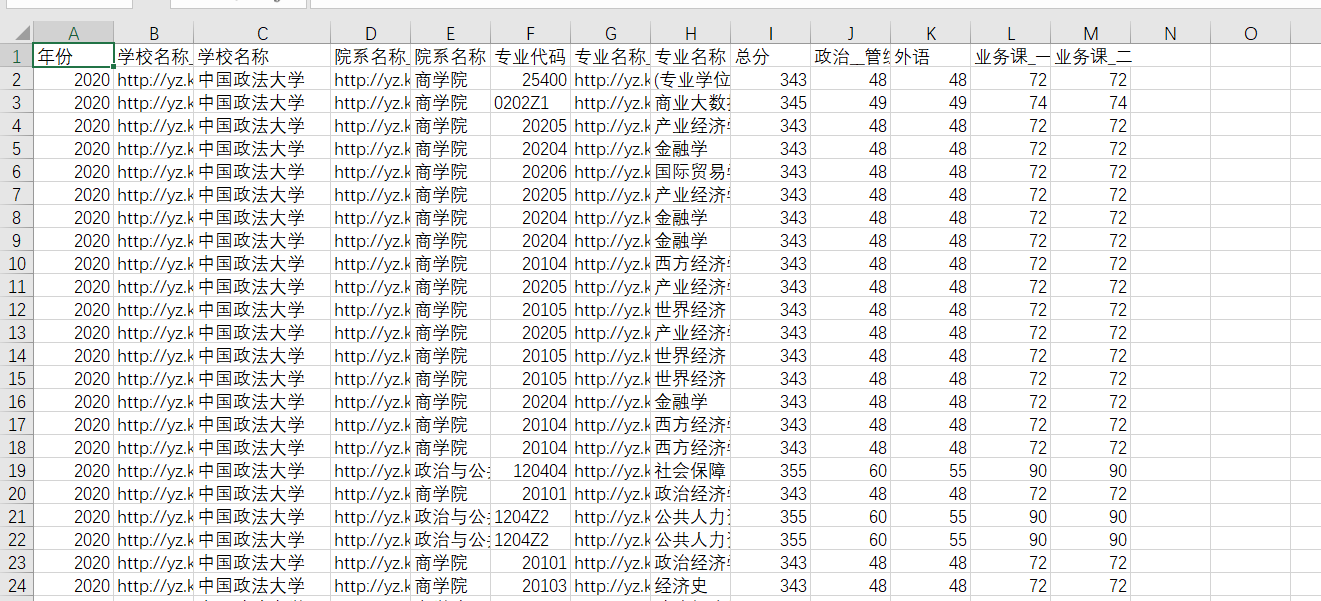Click header cell 业务课_二
Viewport: 1321px width, 601px height.
click(1091, 56)
